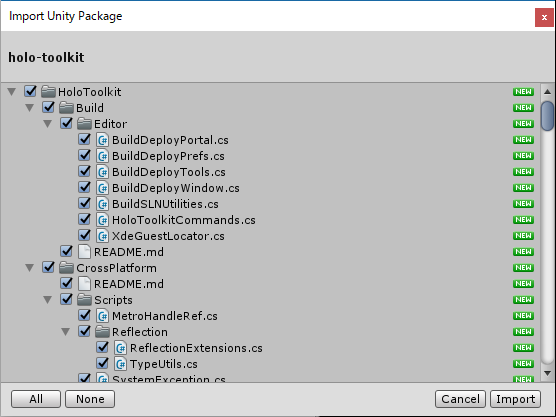Screen dimensions: 556x417
Task: Select the HoloToolkitCommands.cs file name
Action: (184, 220)
